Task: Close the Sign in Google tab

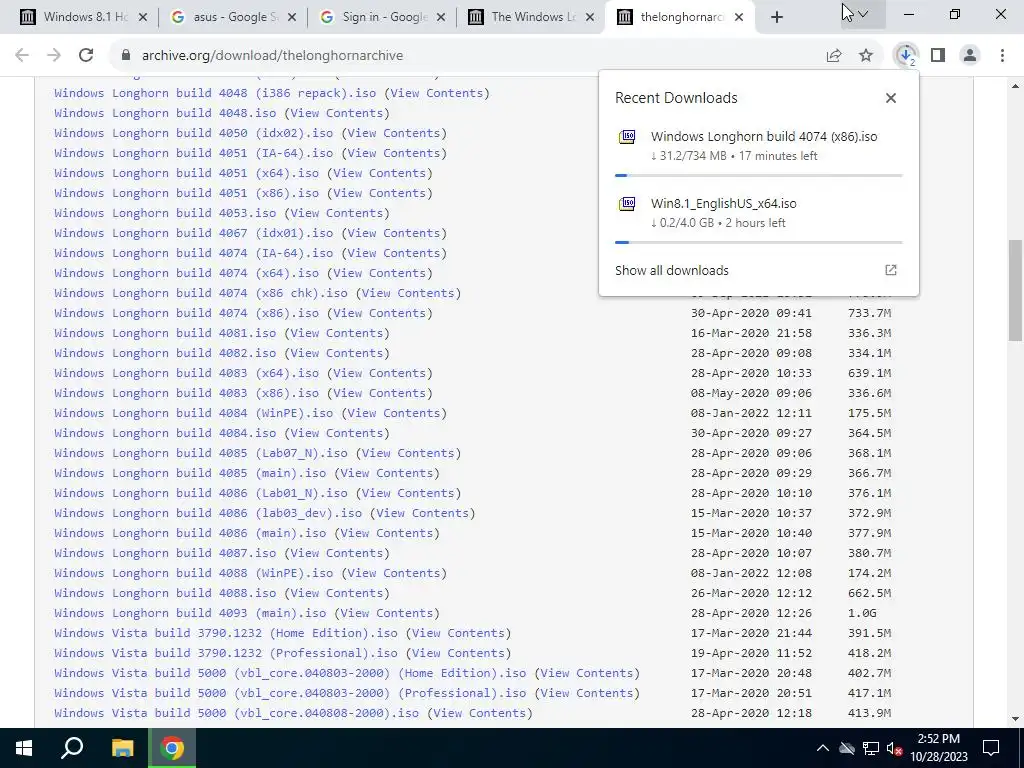Action: tap(441, 17)
